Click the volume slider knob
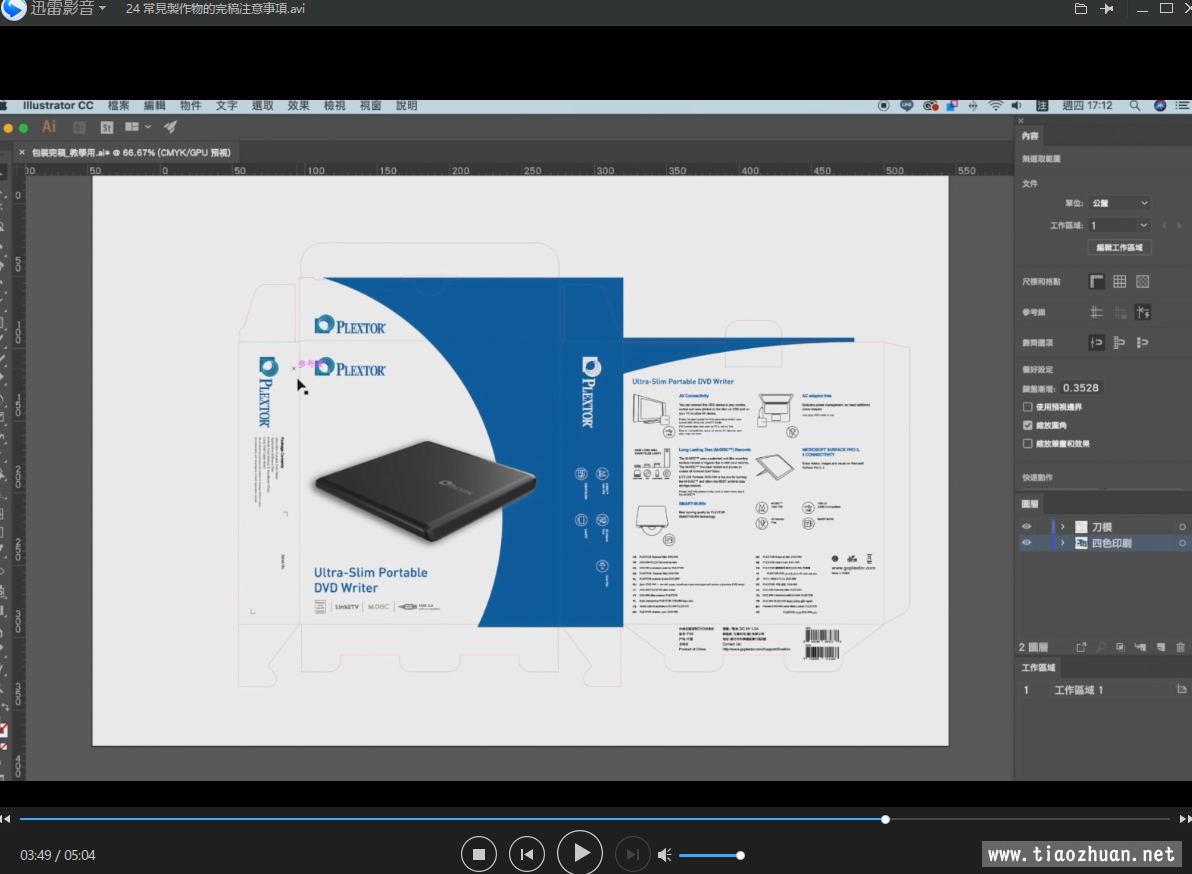 (740, 856)
